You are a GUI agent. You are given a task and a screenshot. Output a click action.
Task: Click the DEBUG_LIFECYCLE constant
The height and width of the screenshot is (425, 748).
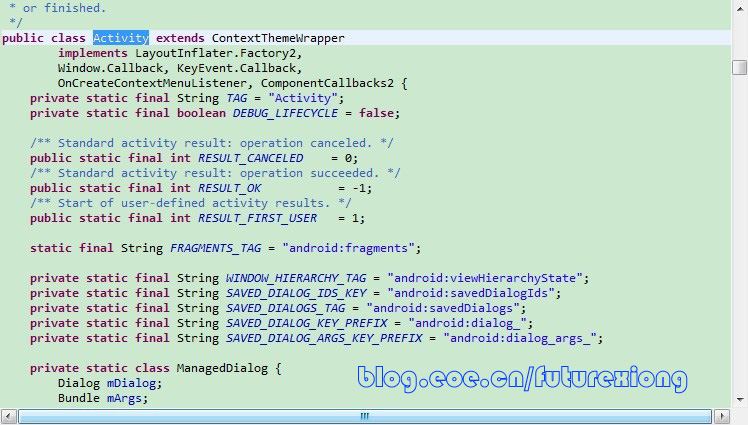[285, 113]
